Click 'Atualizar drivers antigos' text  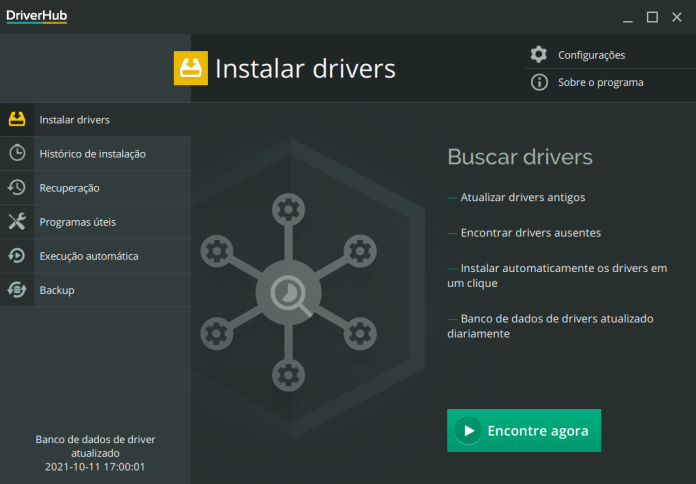pyautogui.click(x=523, y=198)
